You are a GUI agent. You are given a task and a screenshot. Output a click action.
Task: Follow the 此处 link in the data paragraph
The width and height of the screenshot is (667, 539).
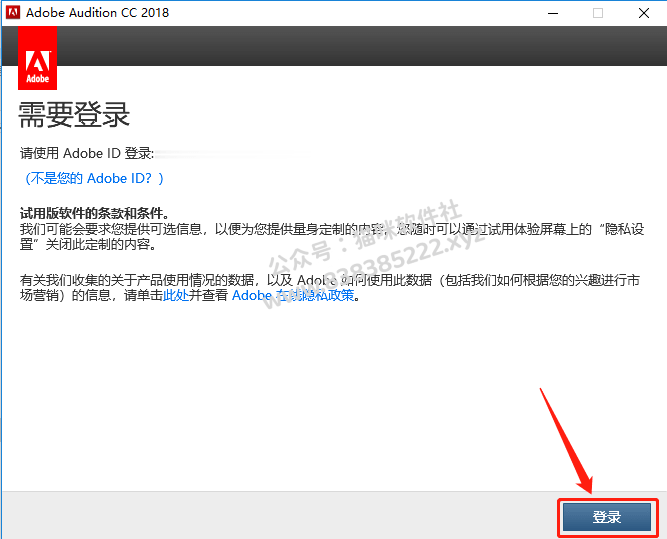[176, 295]
